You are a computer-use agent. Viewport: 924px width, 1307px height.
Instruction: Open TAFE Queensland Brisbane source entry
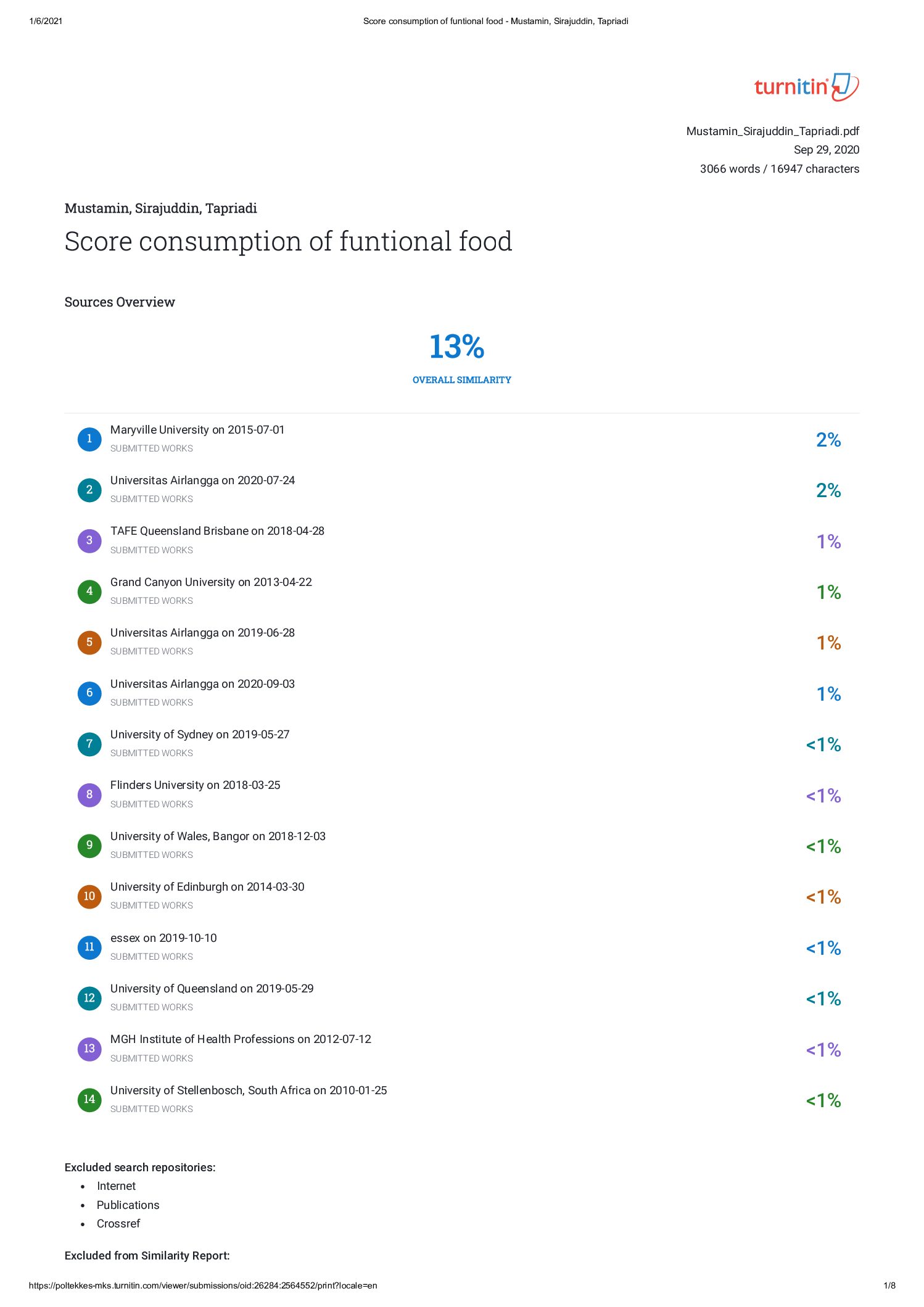217,531
